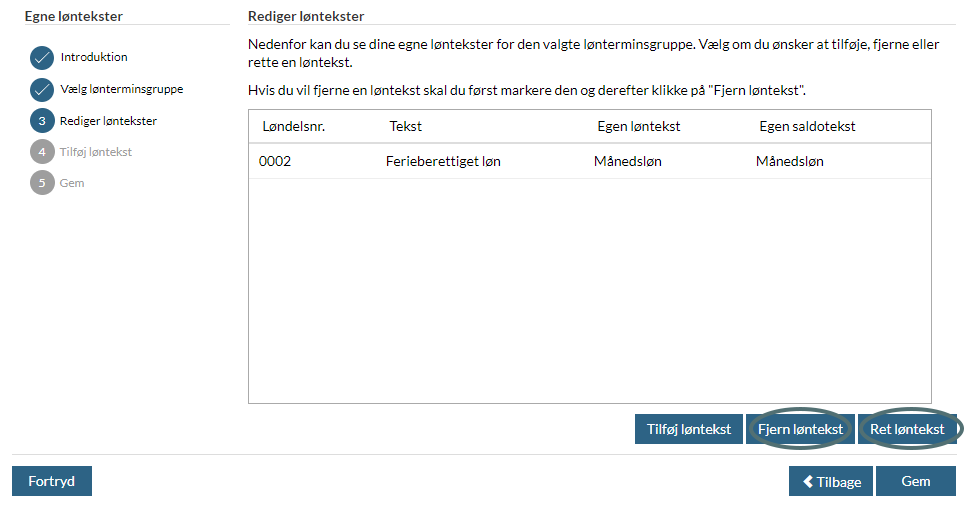This screenshot has height=506, width=970.
Task: Click the Ferieberettiget løn text cell
Action: point(443,161)
